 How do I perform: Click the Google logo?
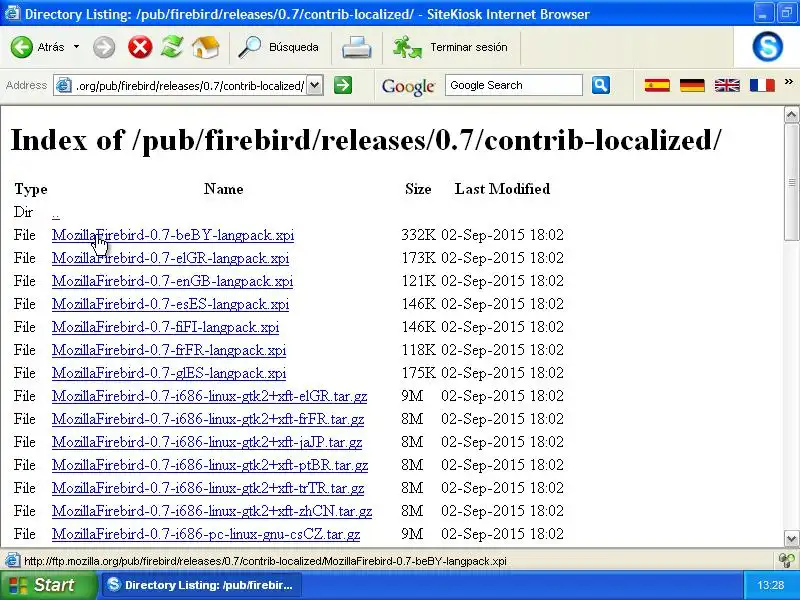pyautogui.click(x=408, y=86)
